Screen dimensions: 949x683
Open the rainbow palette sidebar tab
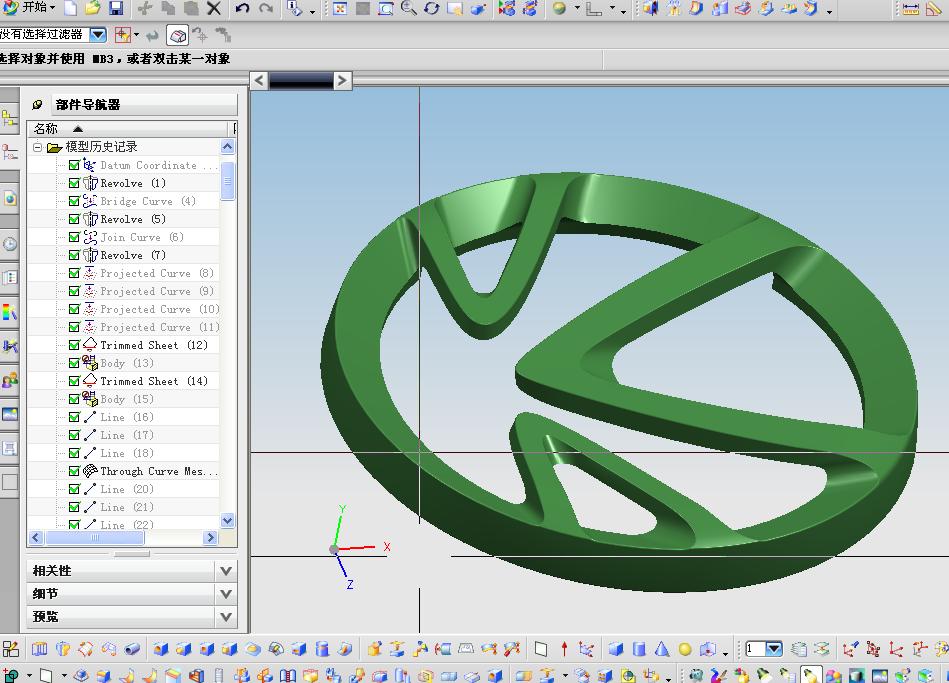(x=9, y=311)
